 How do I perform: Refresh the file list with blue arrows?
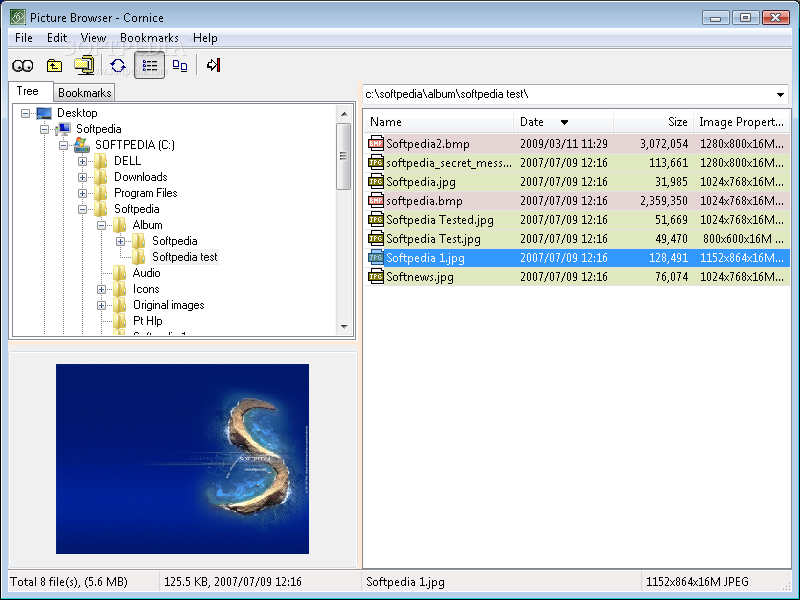[118, 65]
